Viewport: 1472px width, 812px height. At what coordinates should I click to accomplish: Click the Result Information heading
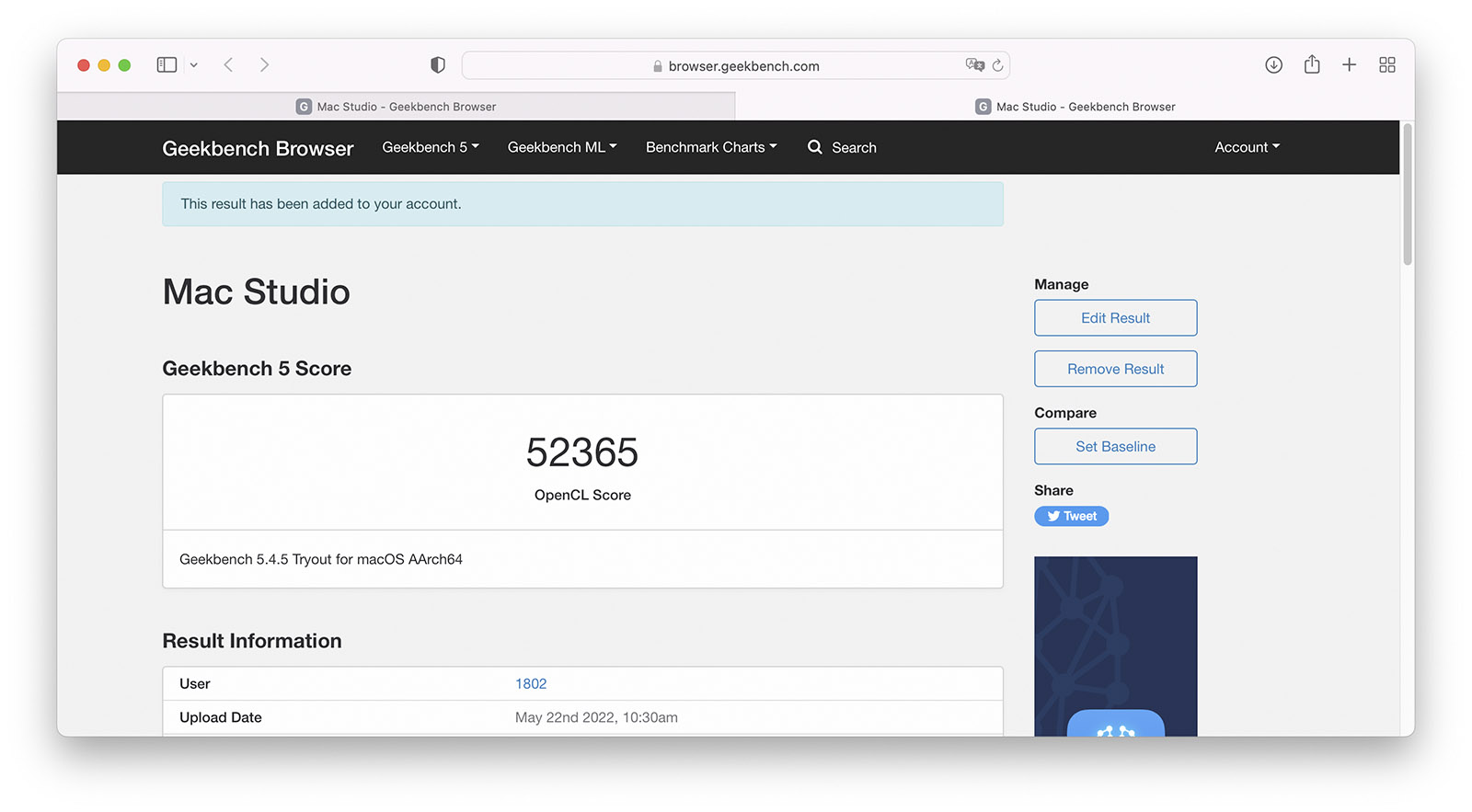point(252,641)
